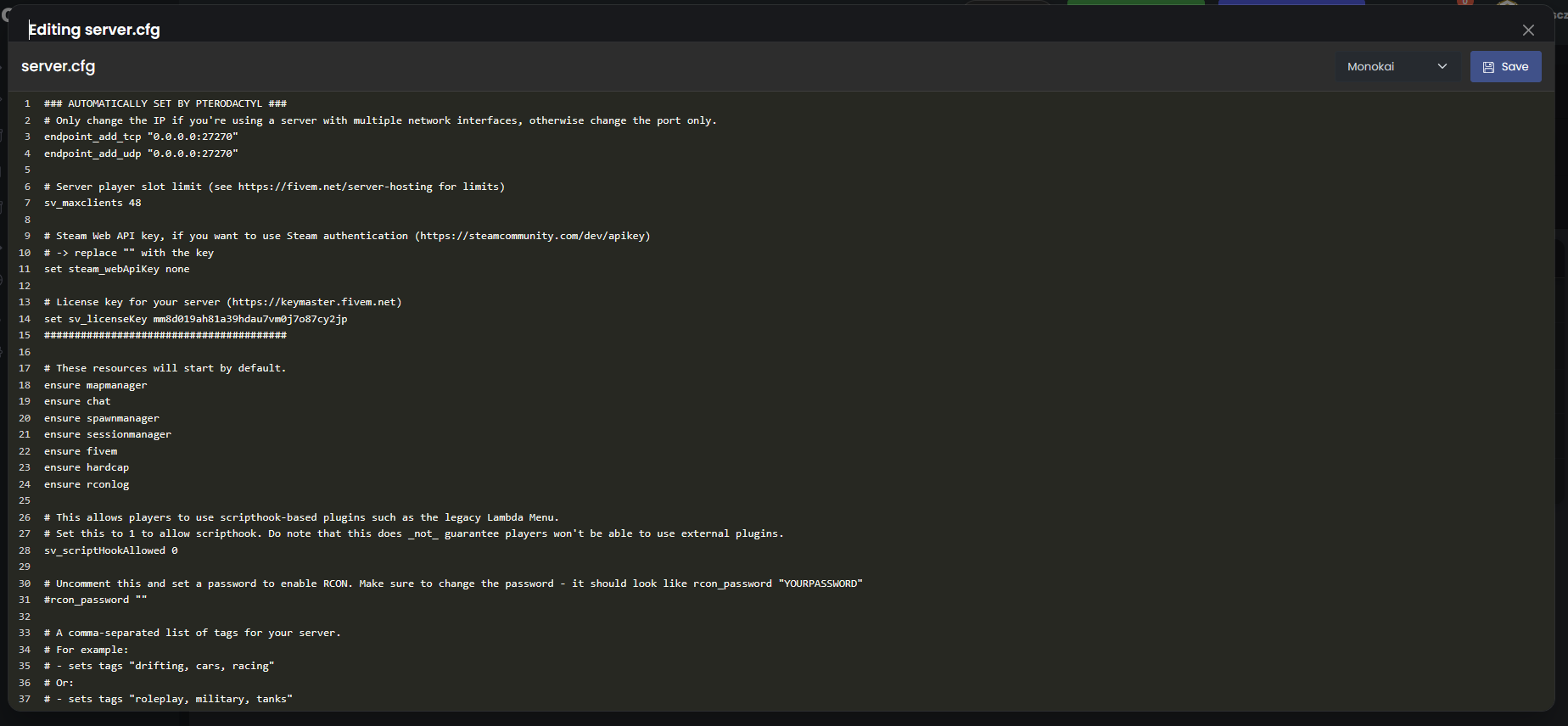Click the floppy disk icon in Save
The image size is (1568, 726).
click(1488, 67)
